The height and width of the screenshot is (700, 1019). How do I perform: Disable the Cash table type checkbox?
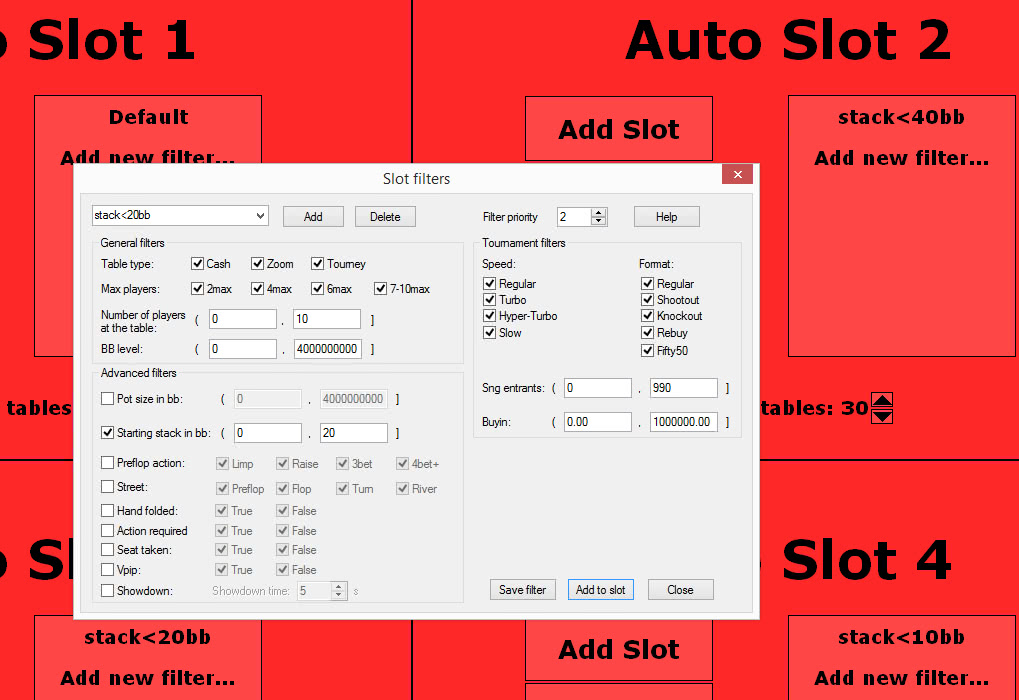pyautogui.click(x=196, y=263)
